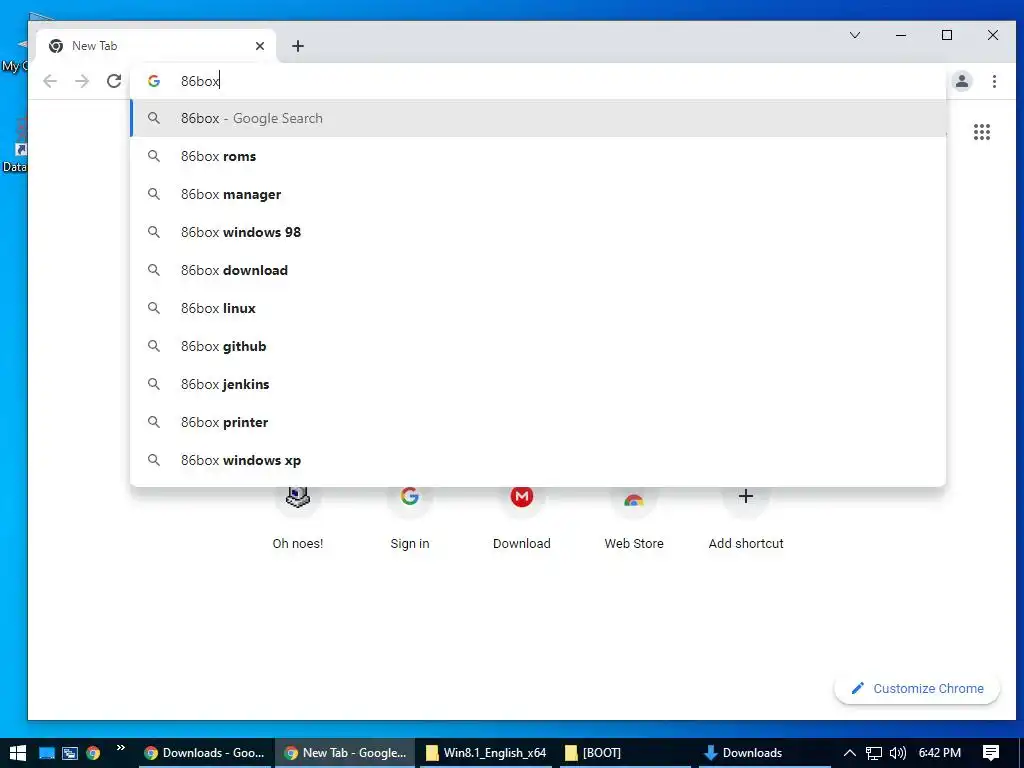Viewport: 1024px width, 768px height.
Task: Go back using the back arrow
Action: click(50, 81)
